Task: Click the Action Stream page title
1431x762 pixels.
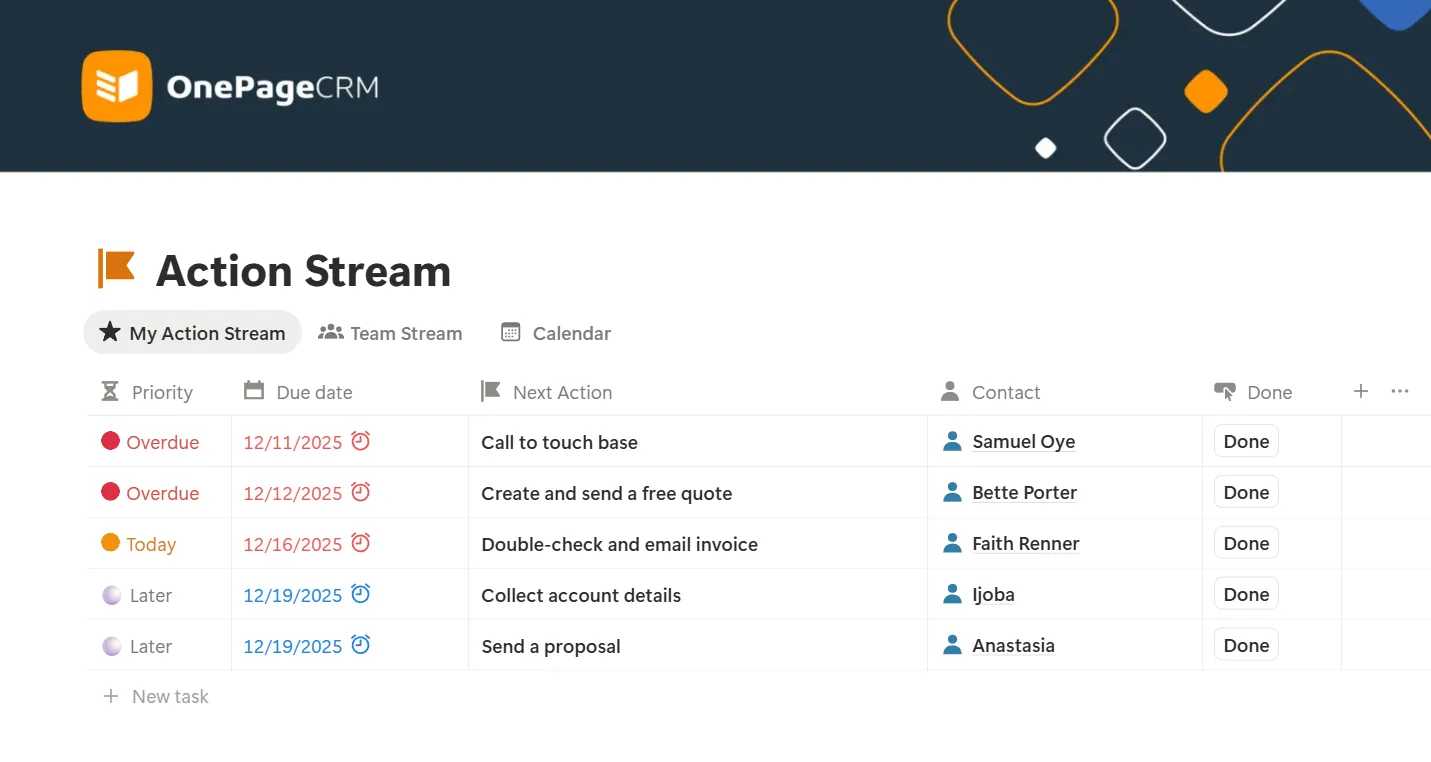Action: (304, 270)
